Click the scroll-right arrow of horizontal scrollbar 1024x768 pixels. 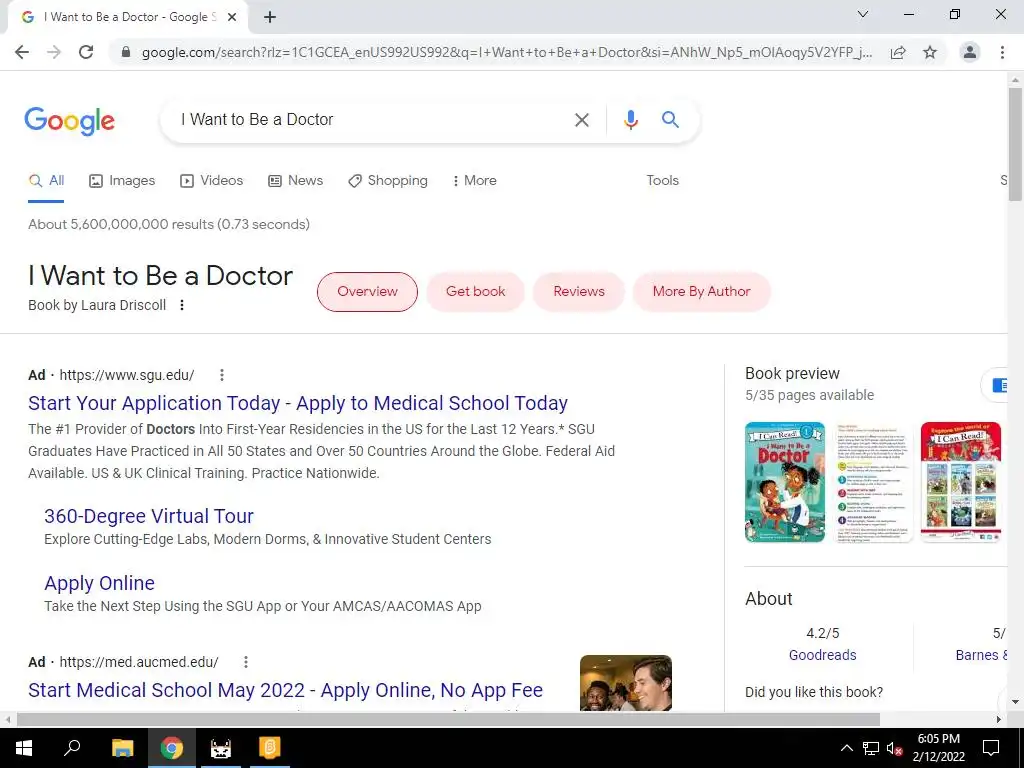tap(999, 720)
